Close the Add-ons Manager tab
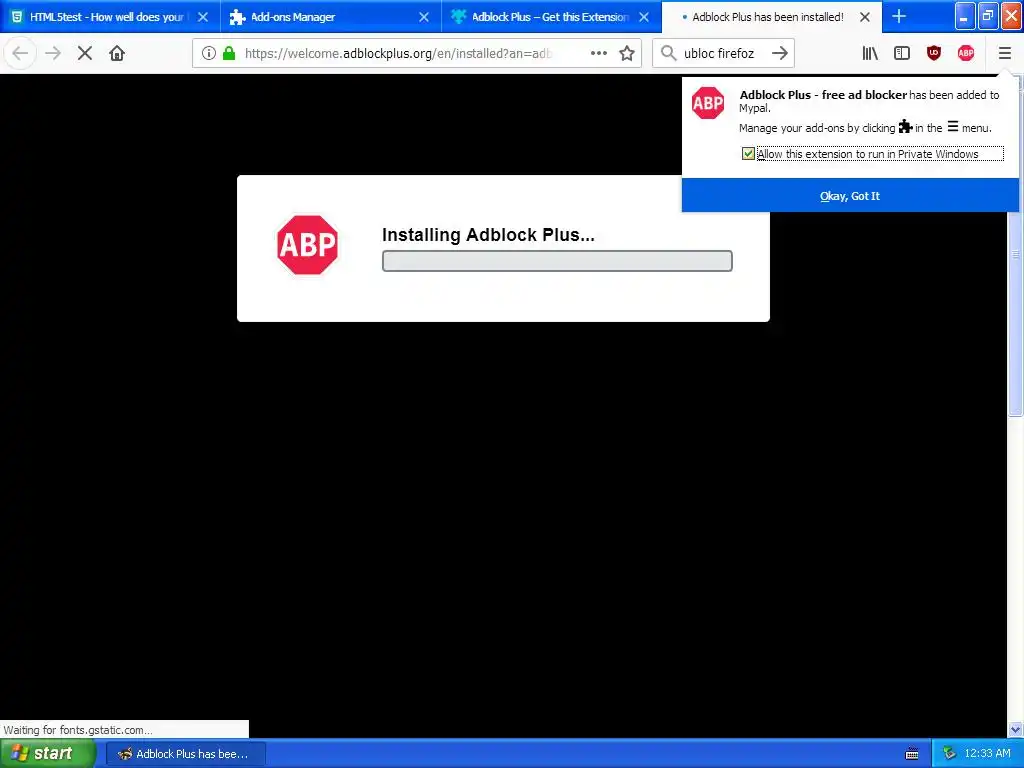1024x768 pixels. 424,17
